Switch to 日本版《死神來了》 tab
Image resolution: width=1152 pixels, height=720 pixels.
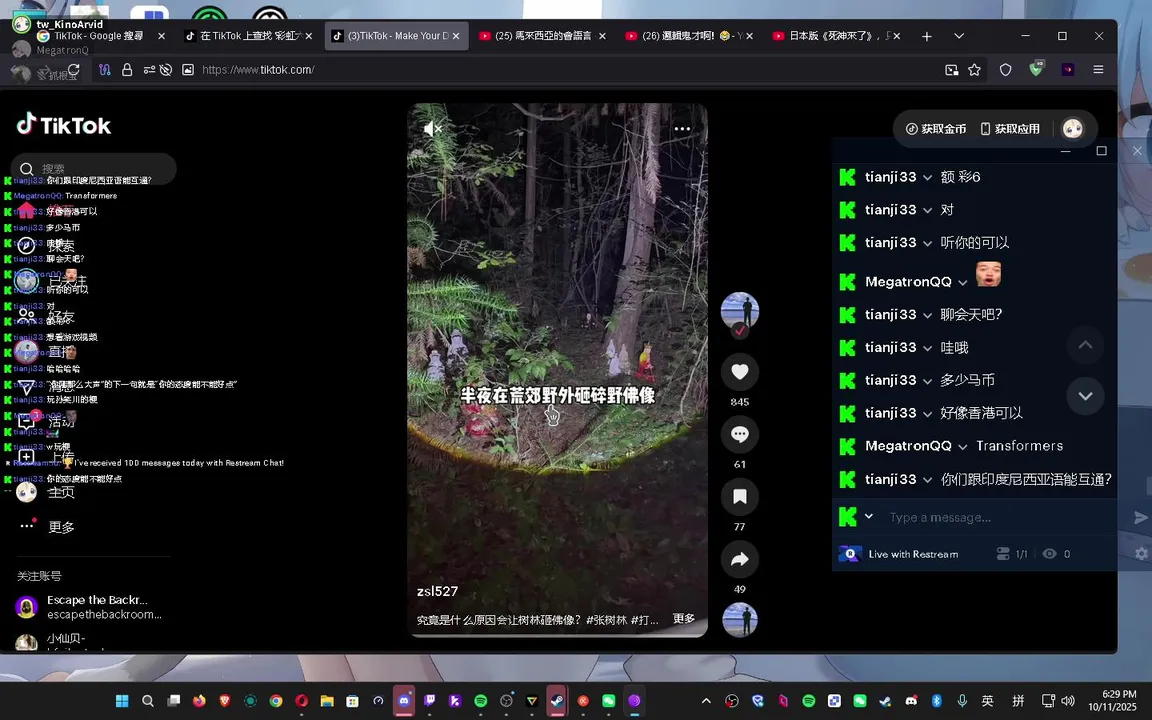click(x=836, y=36)
